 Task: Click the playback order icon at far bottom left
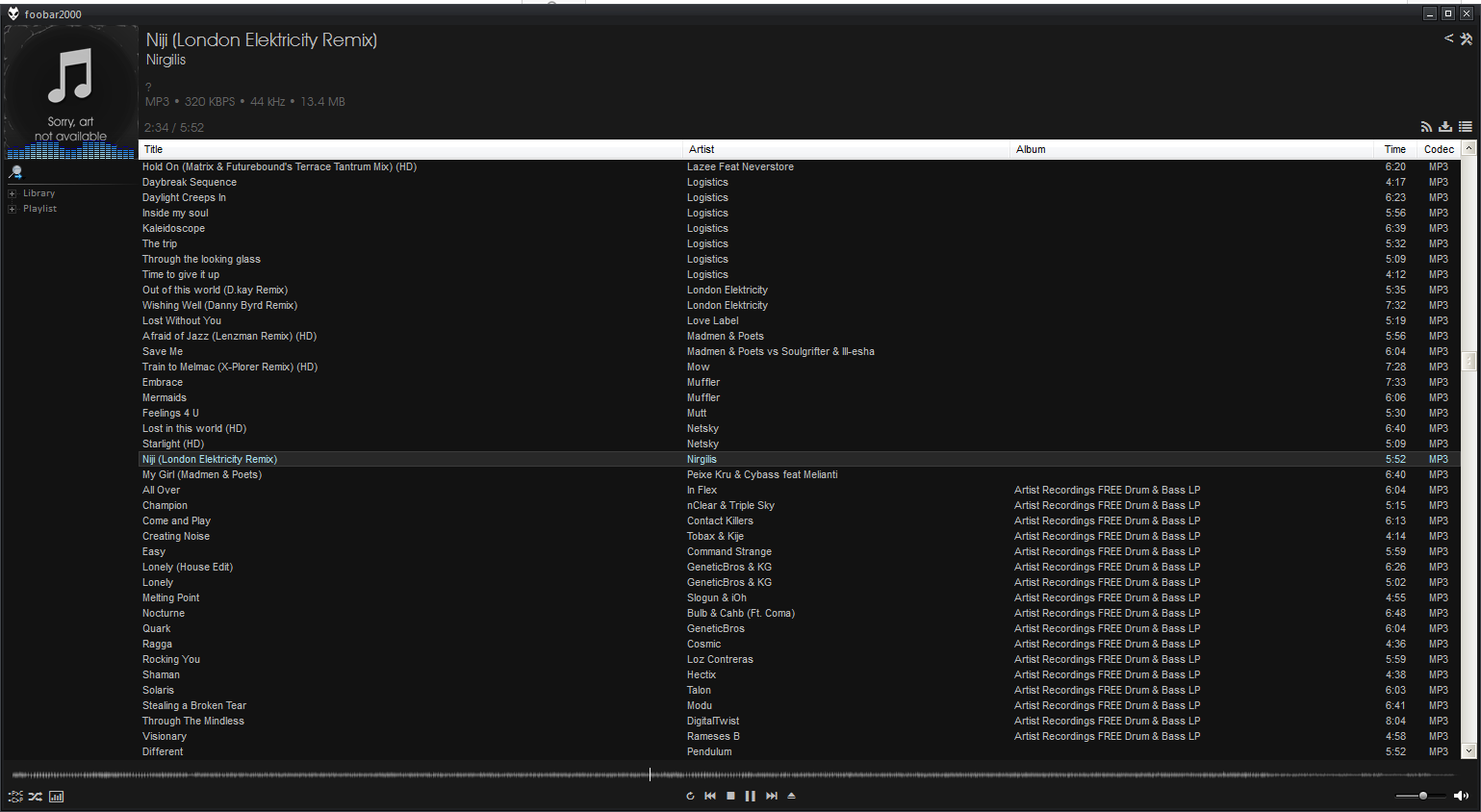[x=15, y=797]
